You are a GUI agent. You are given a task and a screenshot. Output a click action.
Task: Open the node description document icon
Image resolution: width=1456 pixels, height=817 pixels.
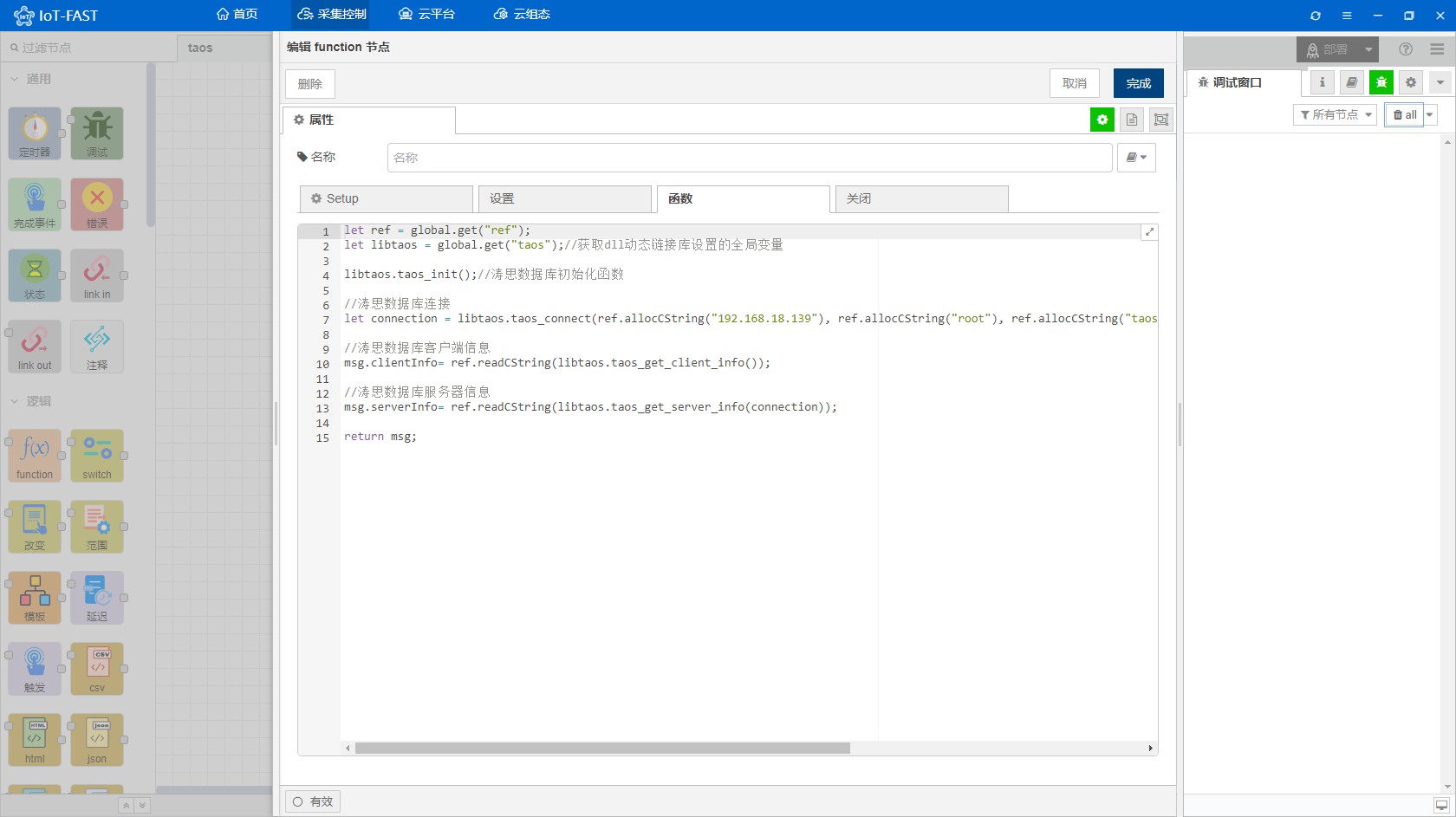(1132, 120)
